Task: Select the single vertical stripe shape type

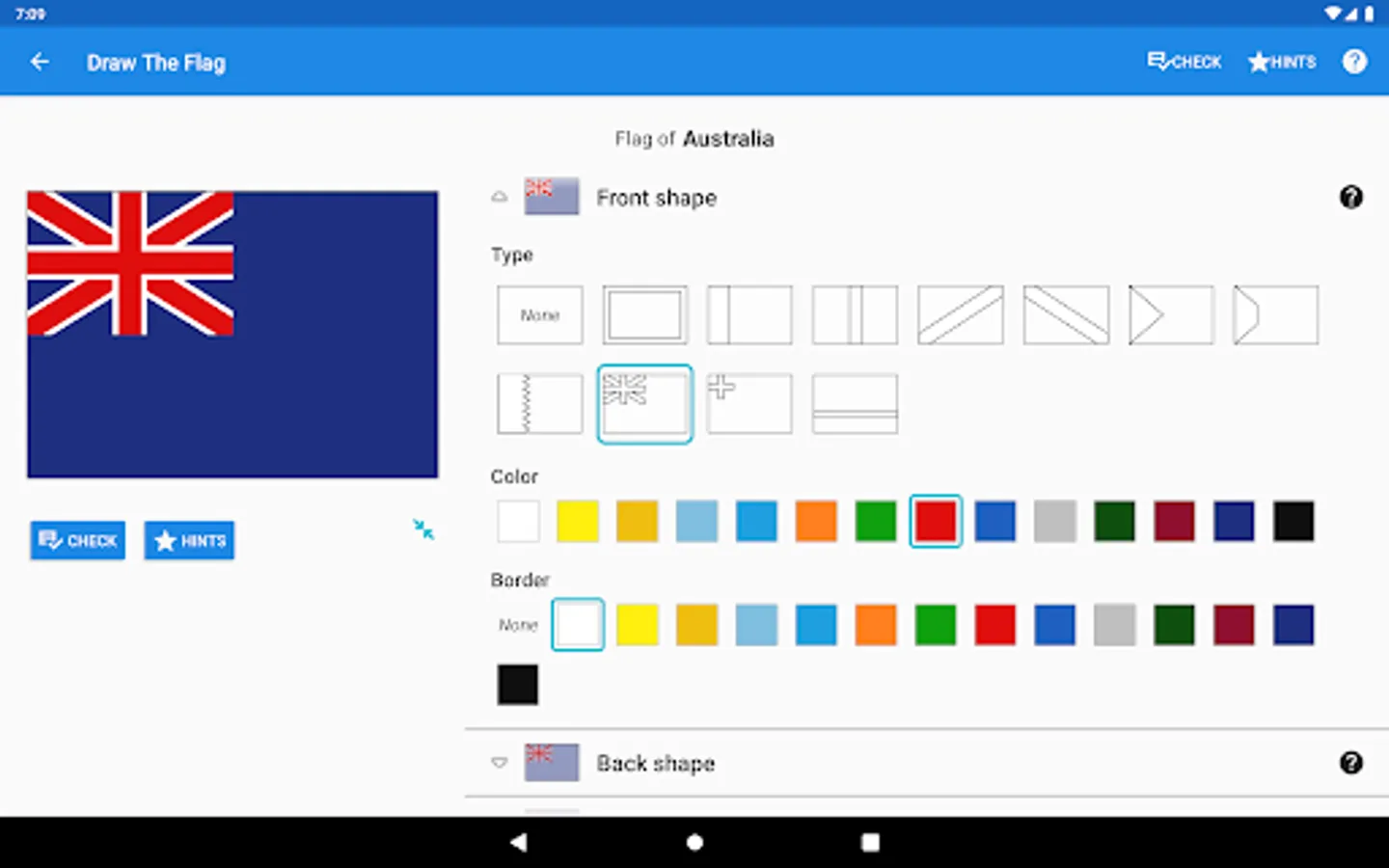Action: coord(749,315)
